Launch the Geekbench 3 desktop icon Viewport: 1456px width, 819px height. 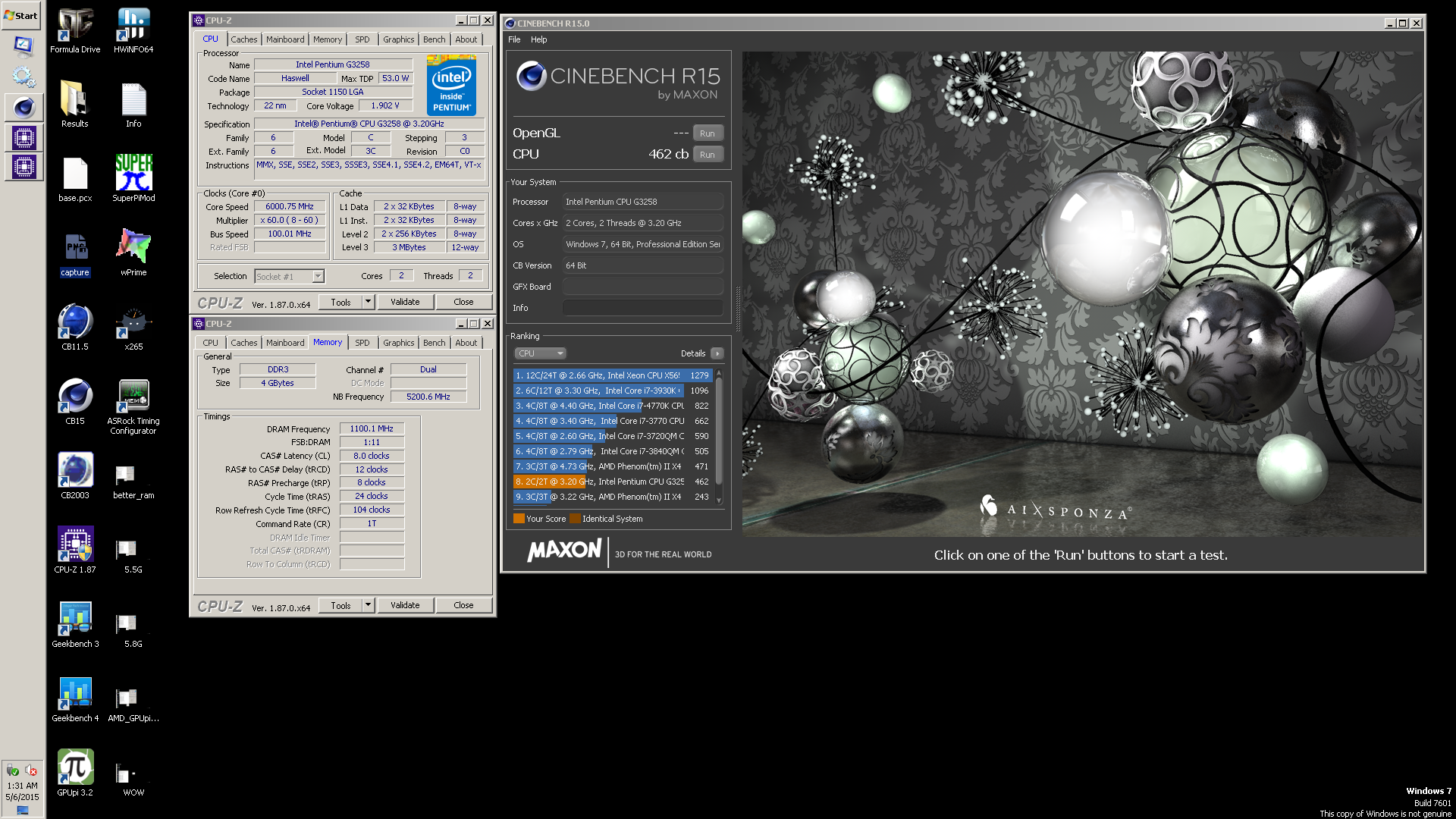pyautogui.click(x=75, y=625)
